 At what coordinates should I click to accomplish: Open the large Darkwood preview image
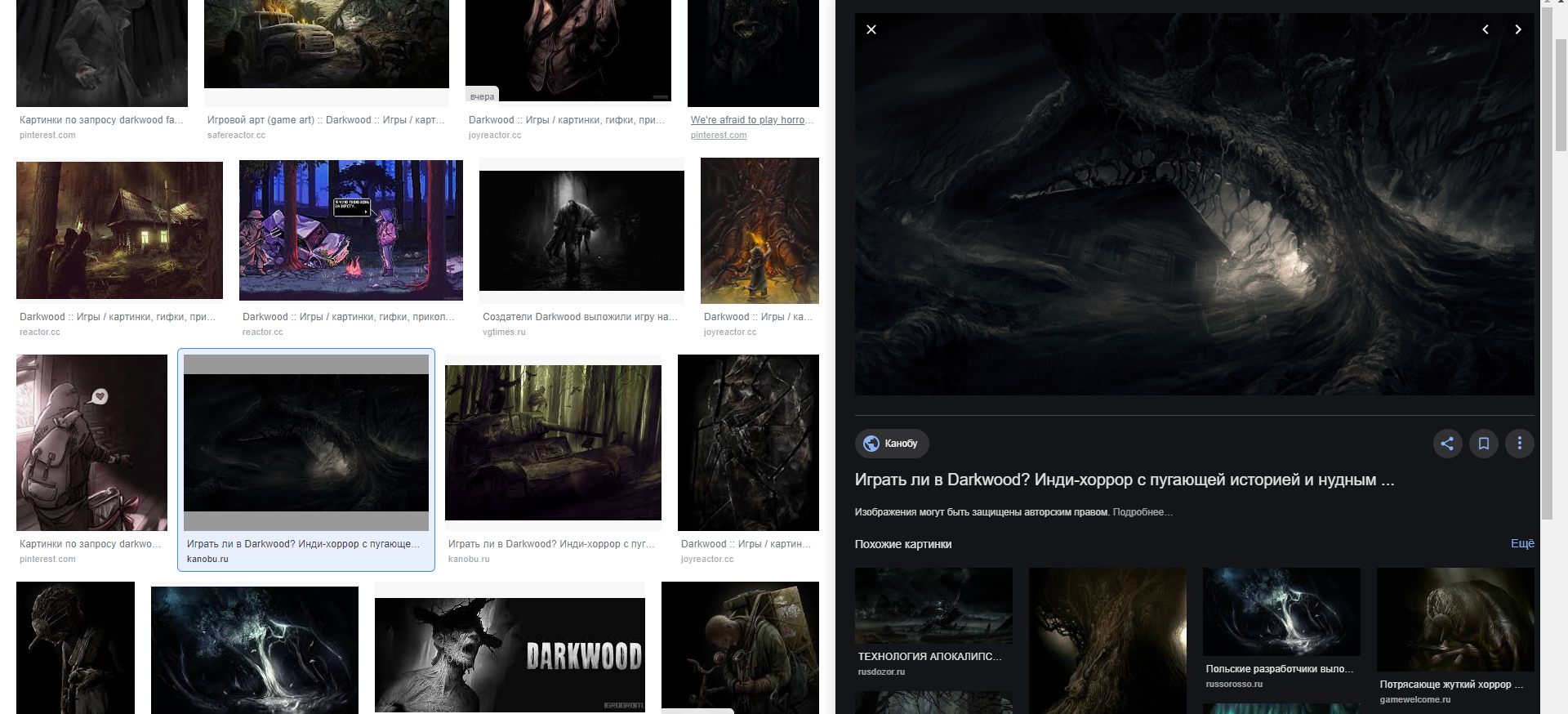pos(1195,204)
